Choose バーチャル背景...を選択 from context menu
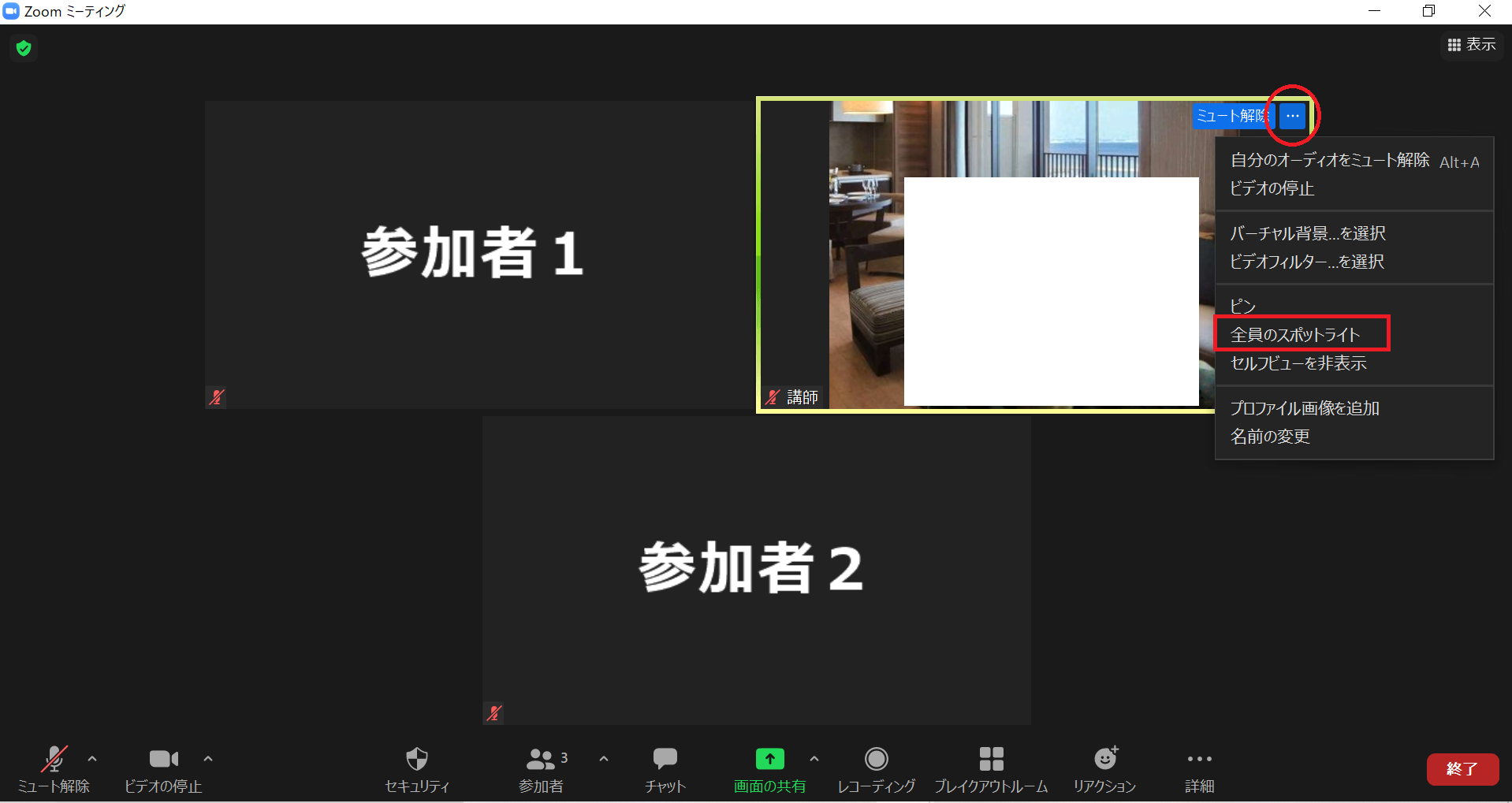The image size is (1512, 803). click(x=1308, y=233)
